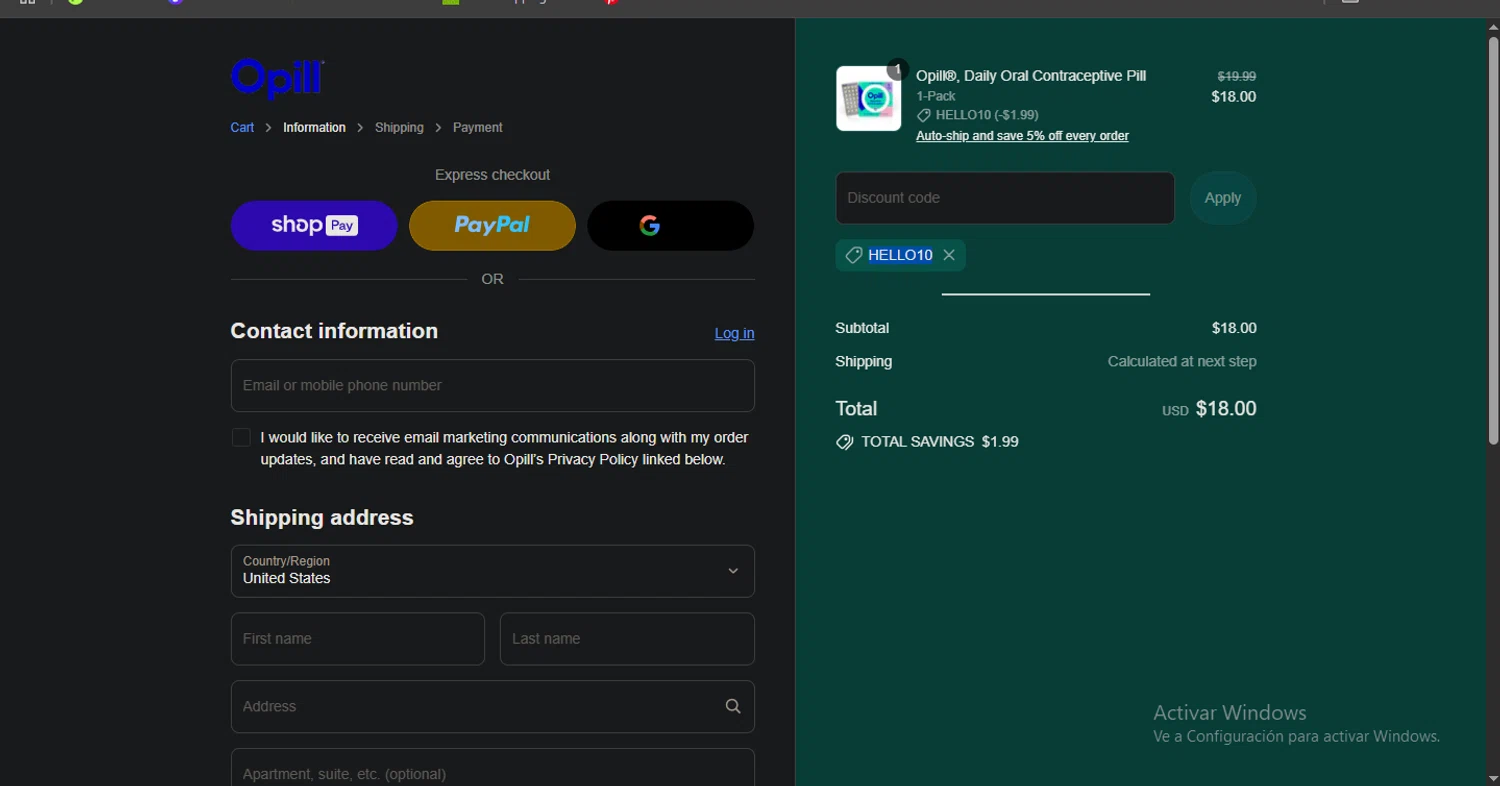Click the Total Savings tag icon
This screenshot has height=786, width=1500.
coord(844,442)
